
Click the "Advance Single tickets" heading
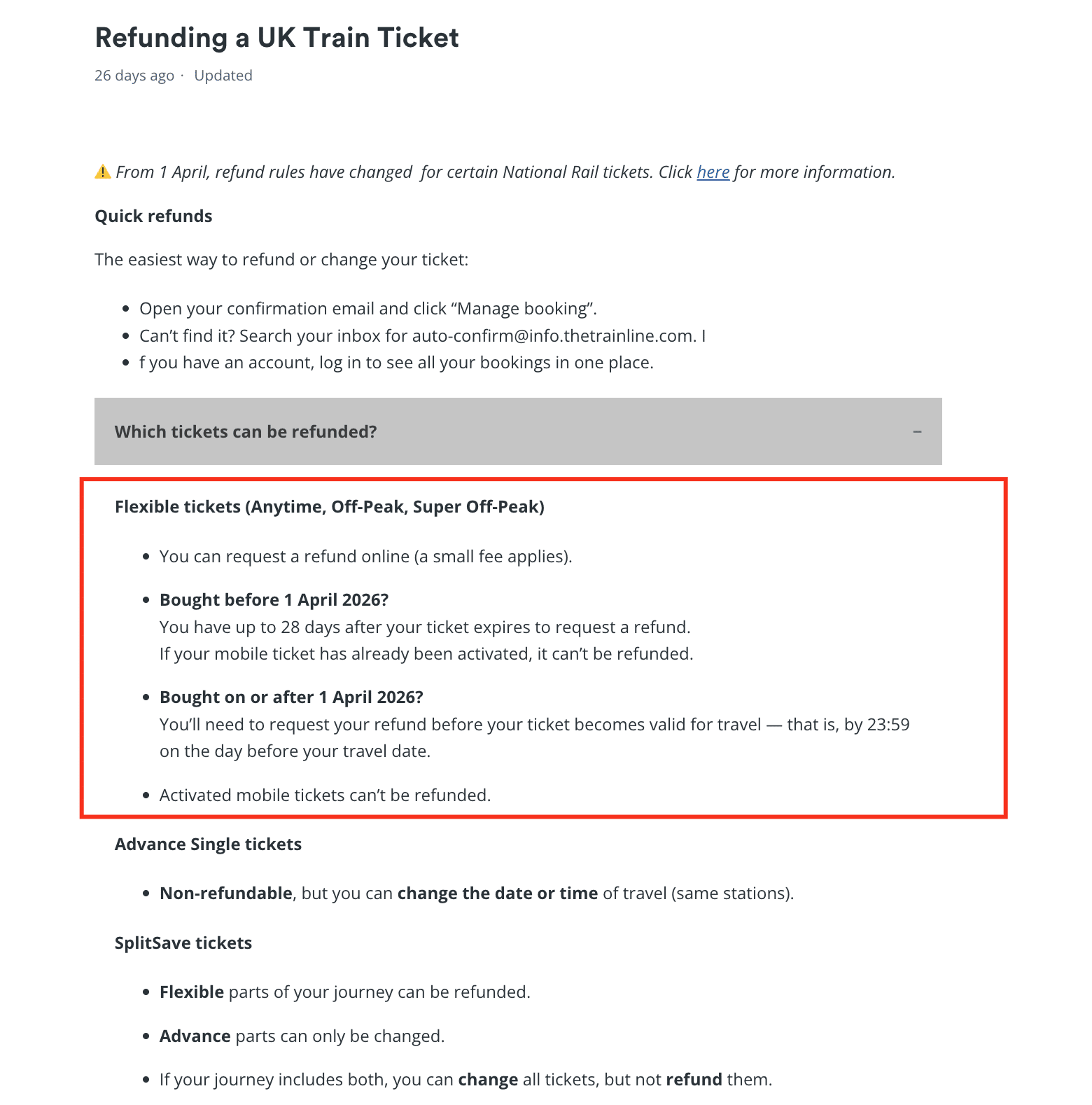(208, 845)
